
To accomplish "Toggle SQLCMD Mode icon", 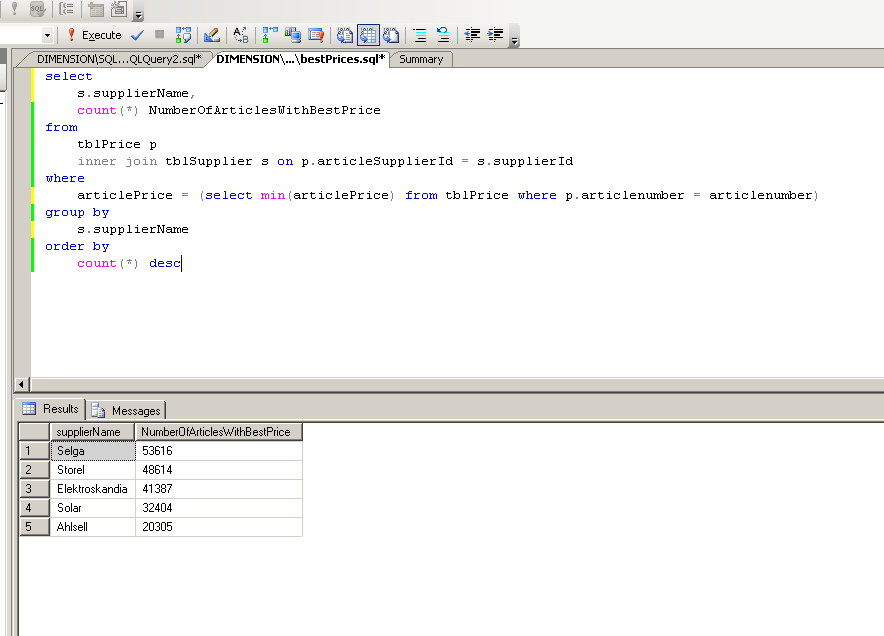I will (x=316, y=35).
